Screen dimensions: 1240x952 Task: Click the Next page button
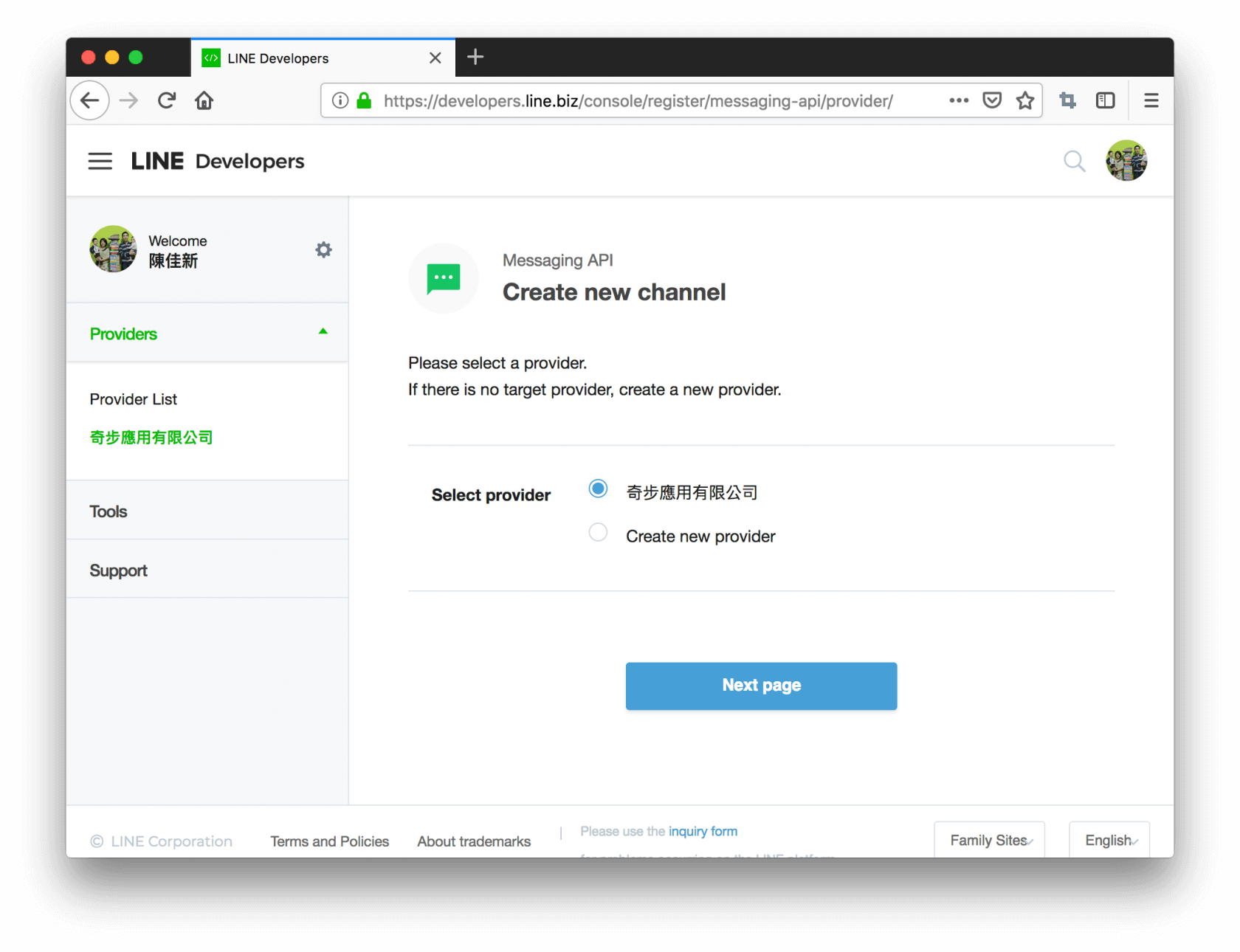pos(761,686)
